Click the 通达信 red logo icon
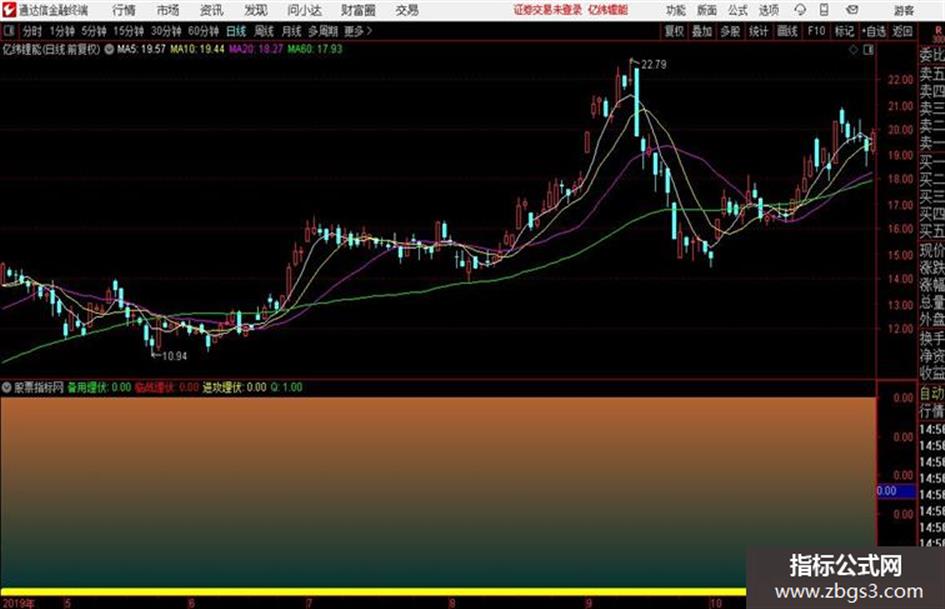945x609 pixels. (x=9, y=10)
